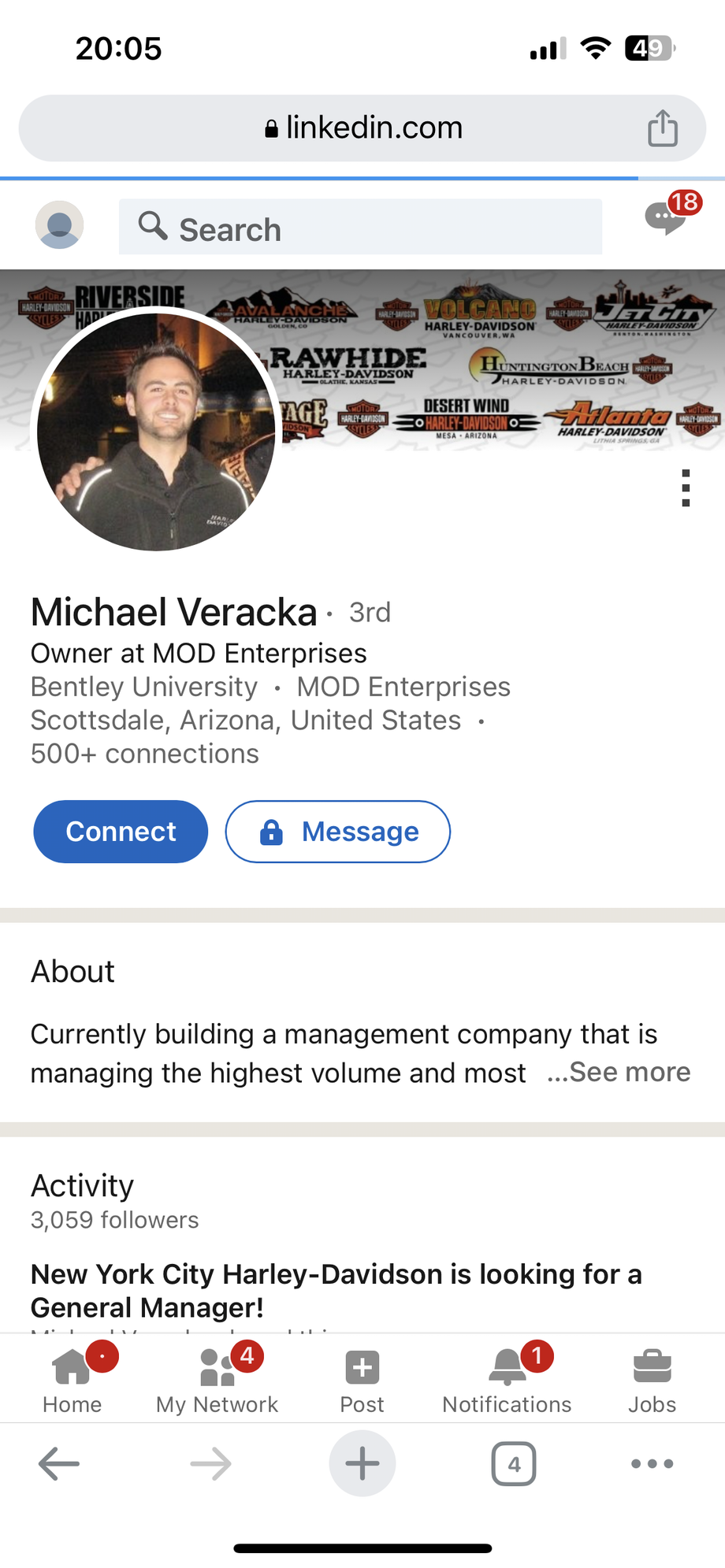Tap the share icon in address bar
This screenshot has height=1568, width=725.
coord(662,128)
